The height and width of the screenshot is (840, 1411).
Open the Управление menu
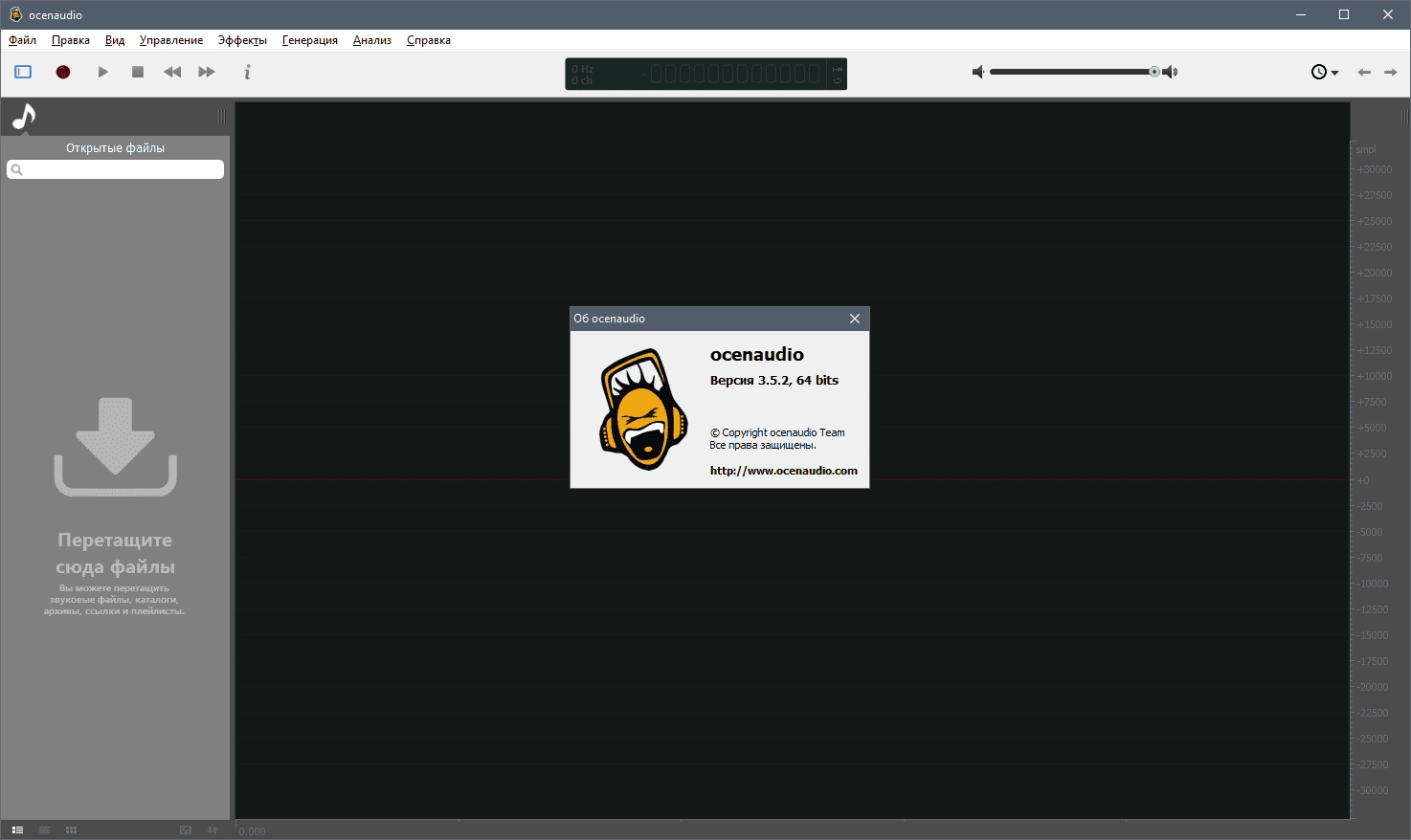pos(171,40)
